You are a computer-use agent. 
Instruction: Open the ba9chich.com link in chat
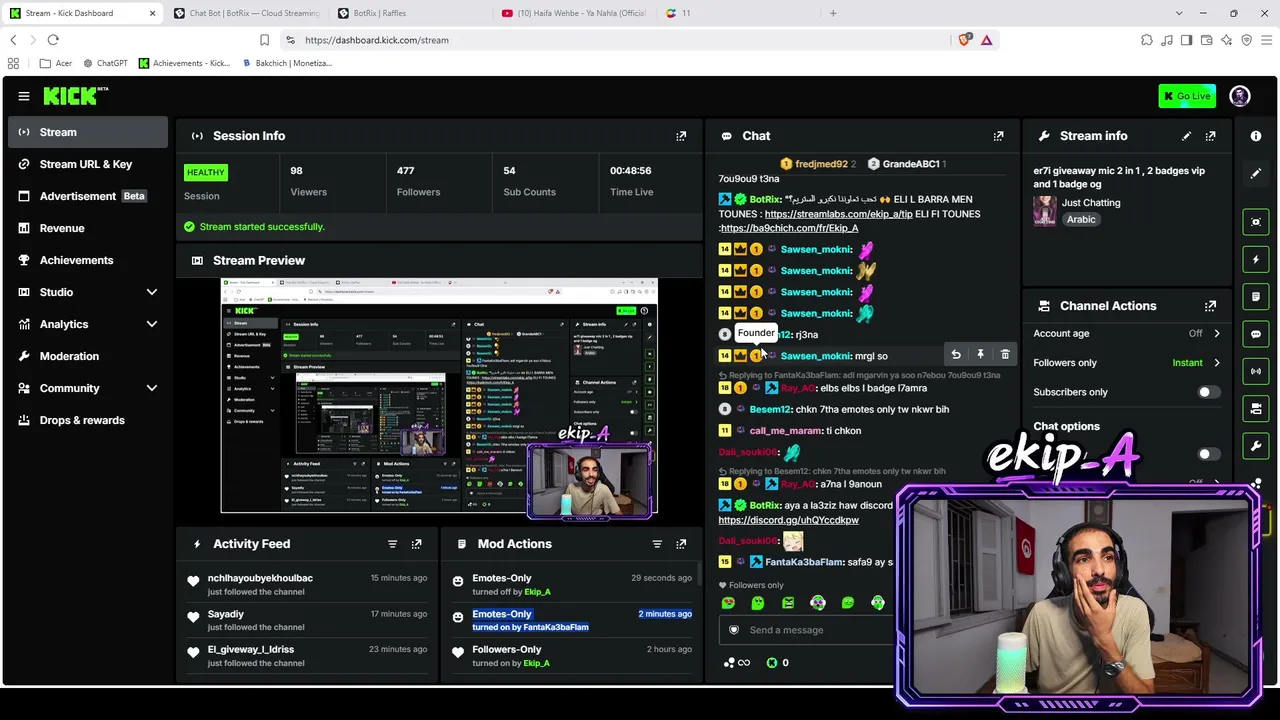[x=789, y=228]
